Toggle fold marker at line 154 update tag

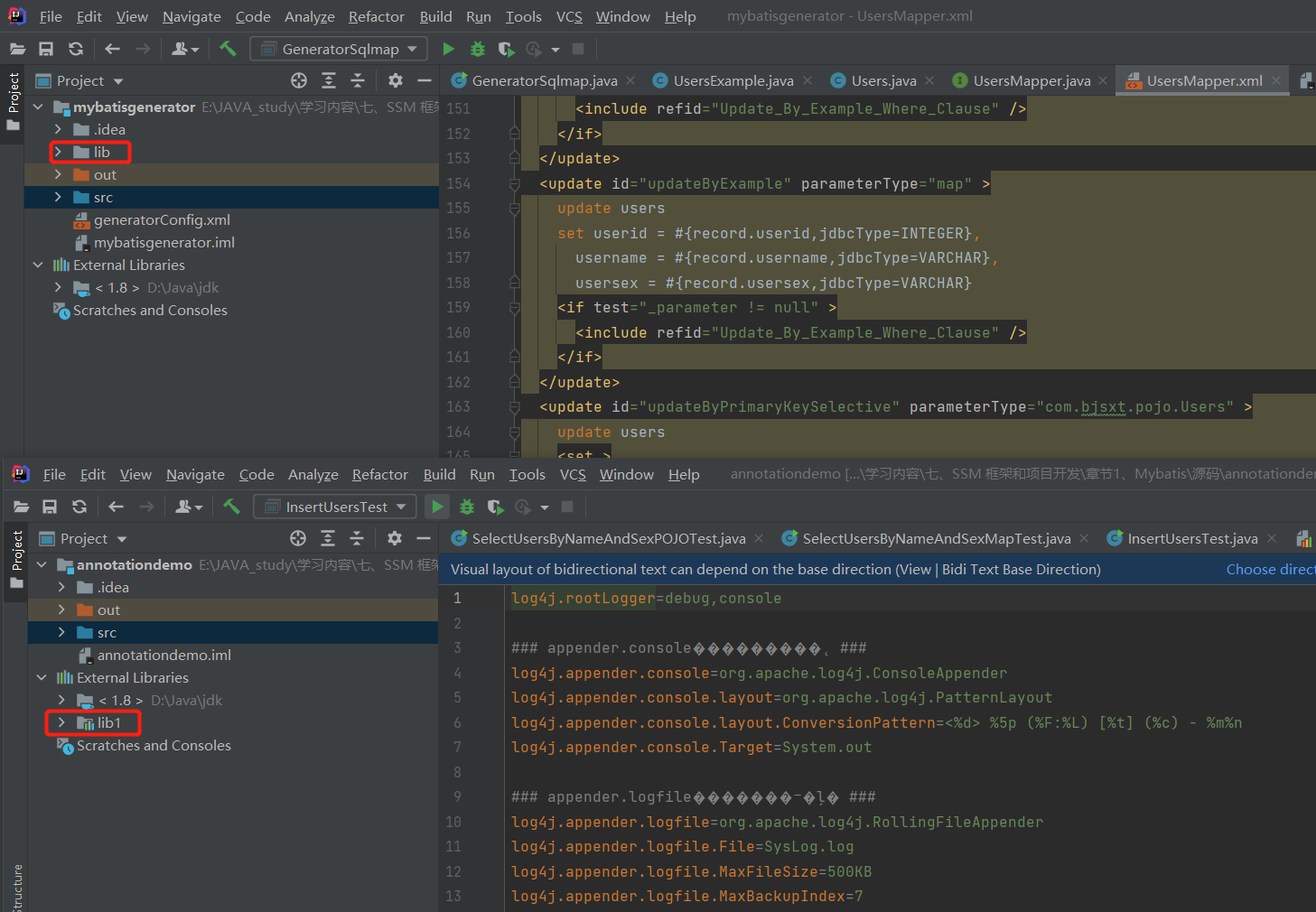[x=514, y=183]
